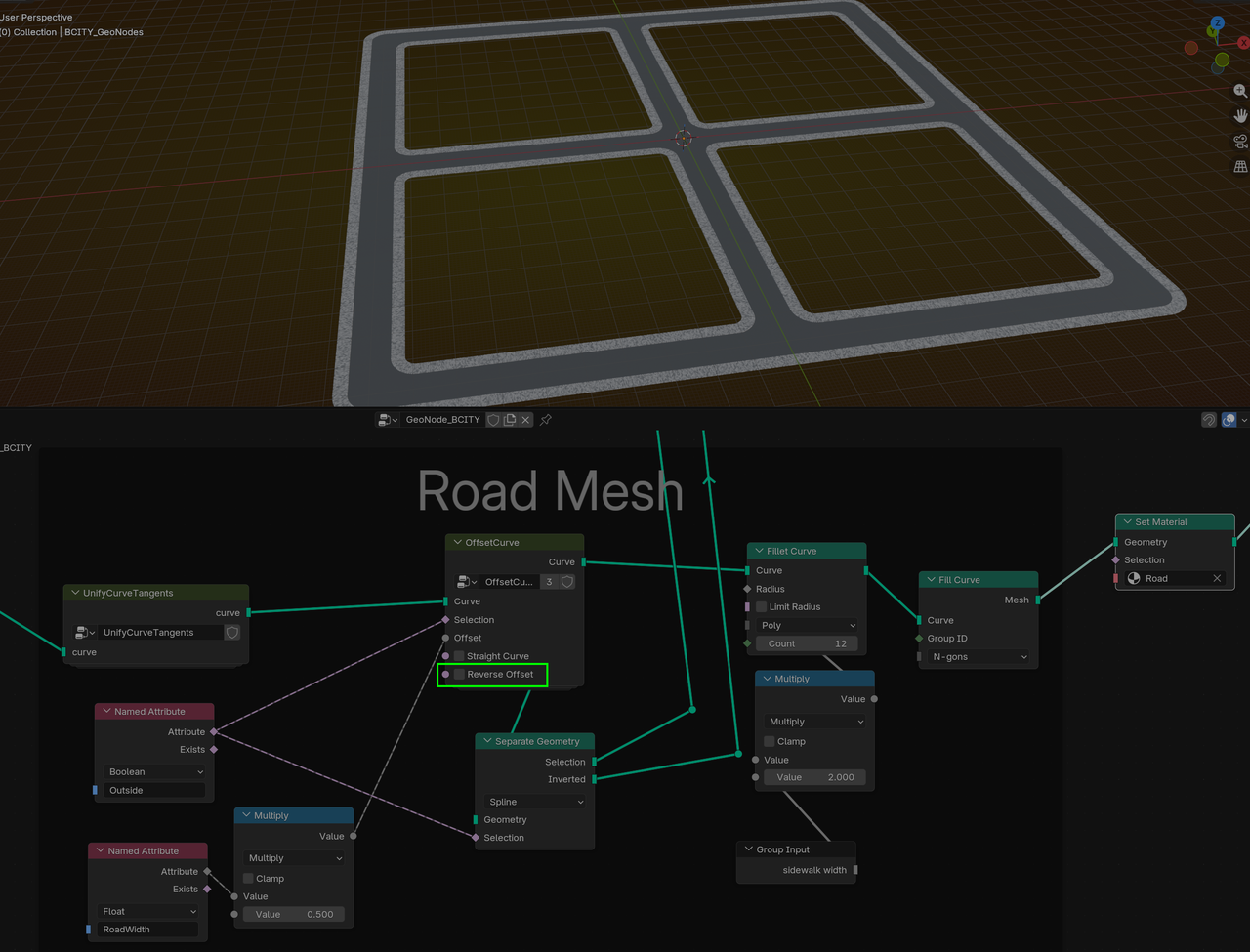This screenshot has height=952, width=1250.
Task: Open the operation dropdown in Multiply 0.500 node
Action: (x=294, y=858)
